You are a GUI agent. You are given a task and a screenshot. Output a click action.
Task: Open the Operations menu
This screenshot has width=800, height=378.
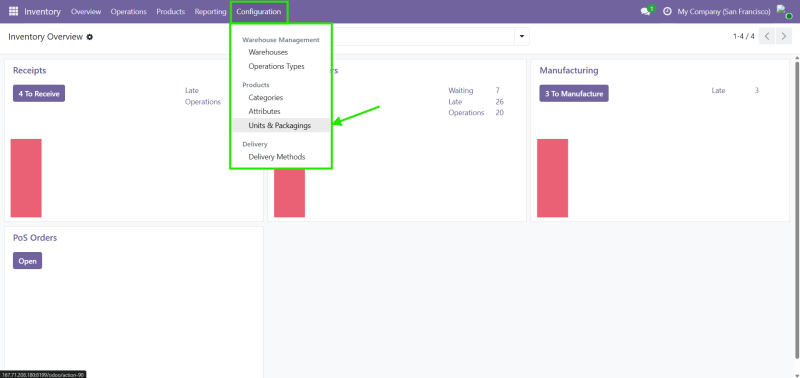(129, 11)
